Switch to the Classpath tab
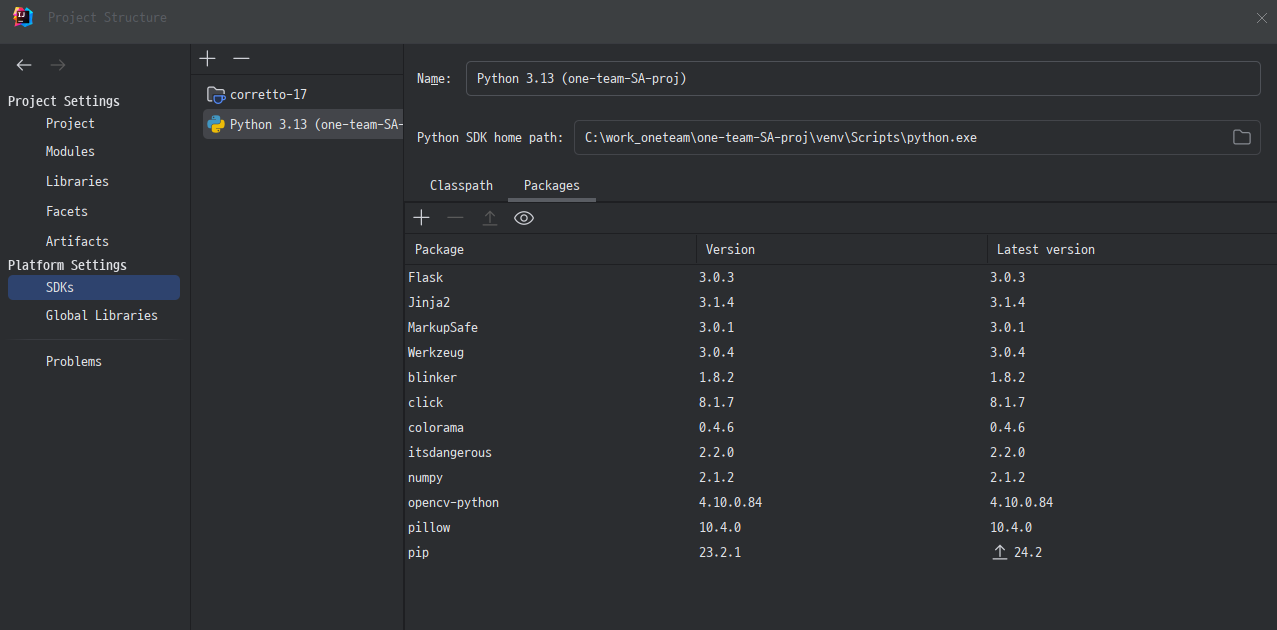 461,185
